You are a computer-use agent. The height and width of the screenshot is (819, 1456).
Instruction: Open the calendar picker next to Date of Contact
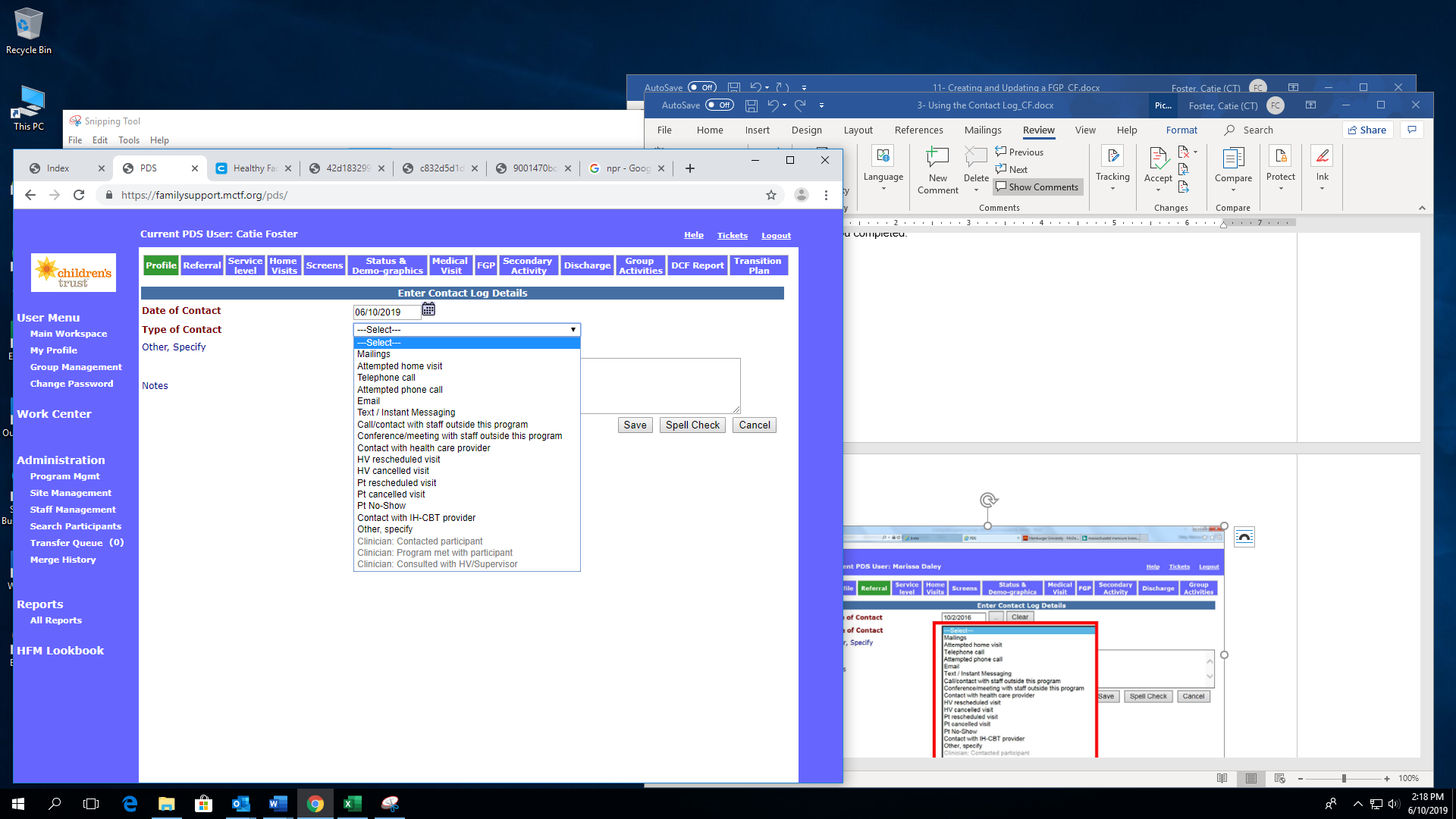tap(428, 309)
